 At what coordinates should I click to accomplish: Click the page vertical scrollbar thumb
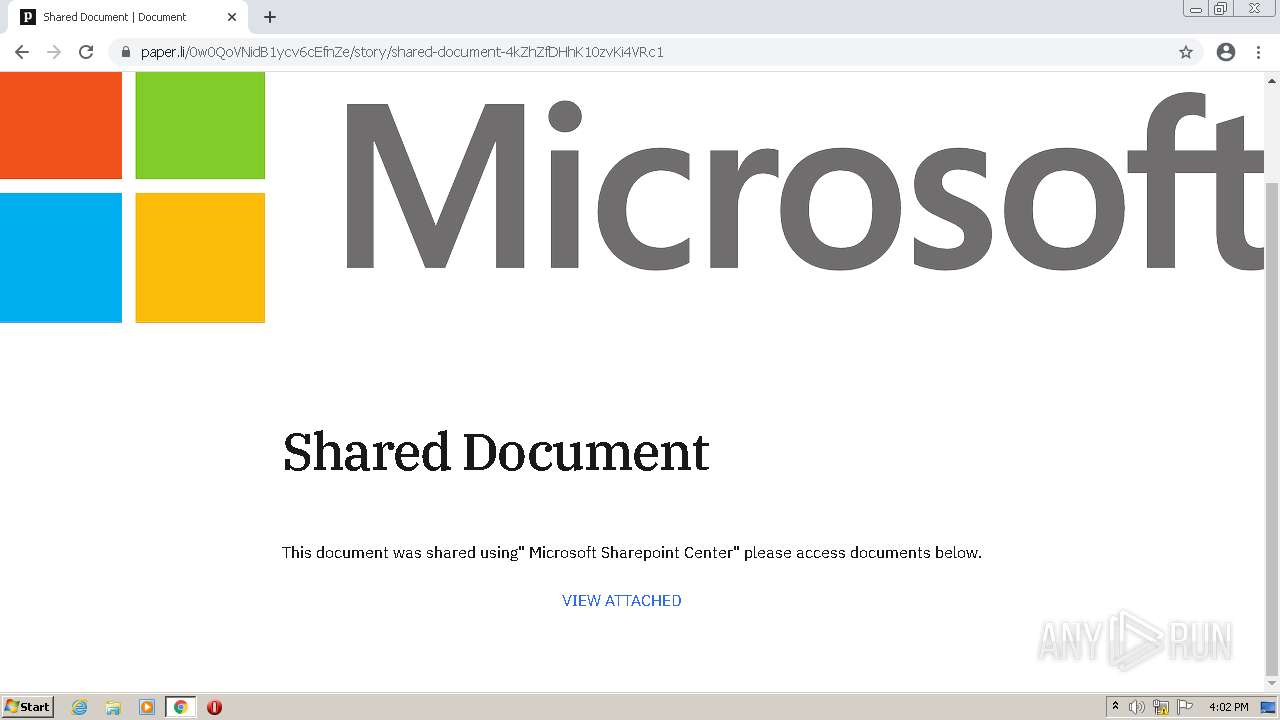(1272, 430)
